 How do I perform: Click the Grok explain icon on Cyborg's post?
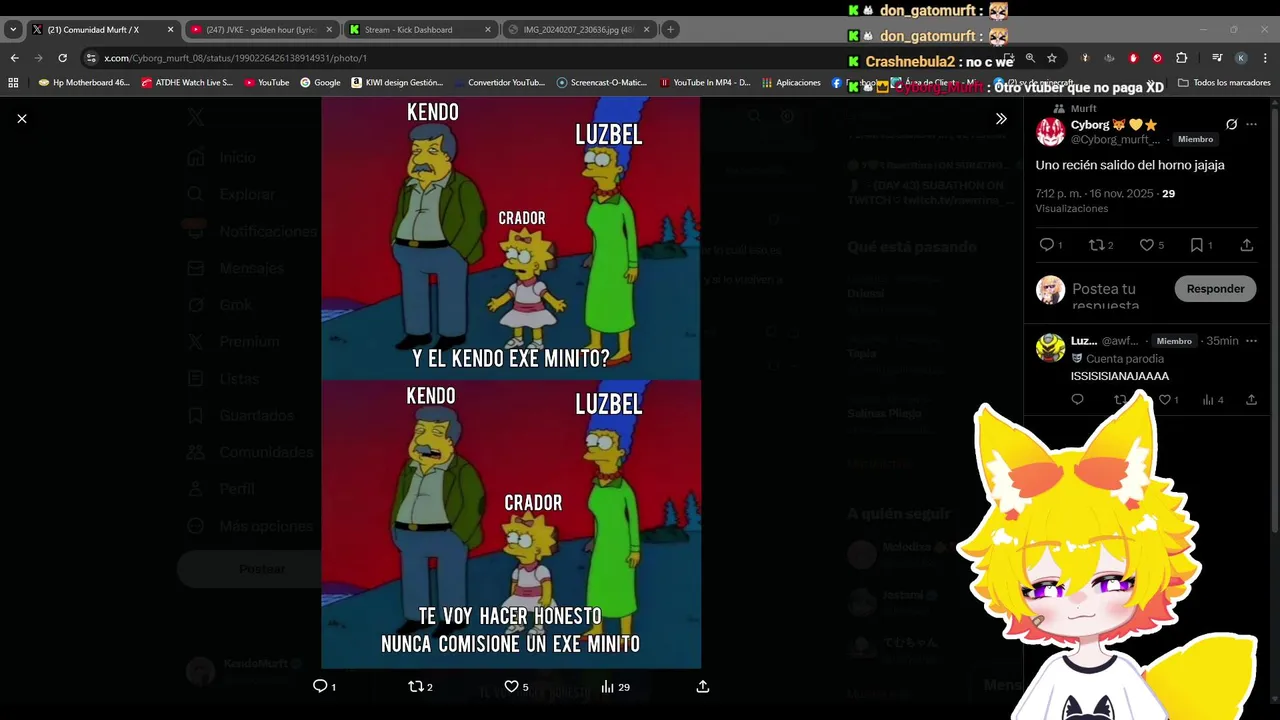tap(1231, 125)
